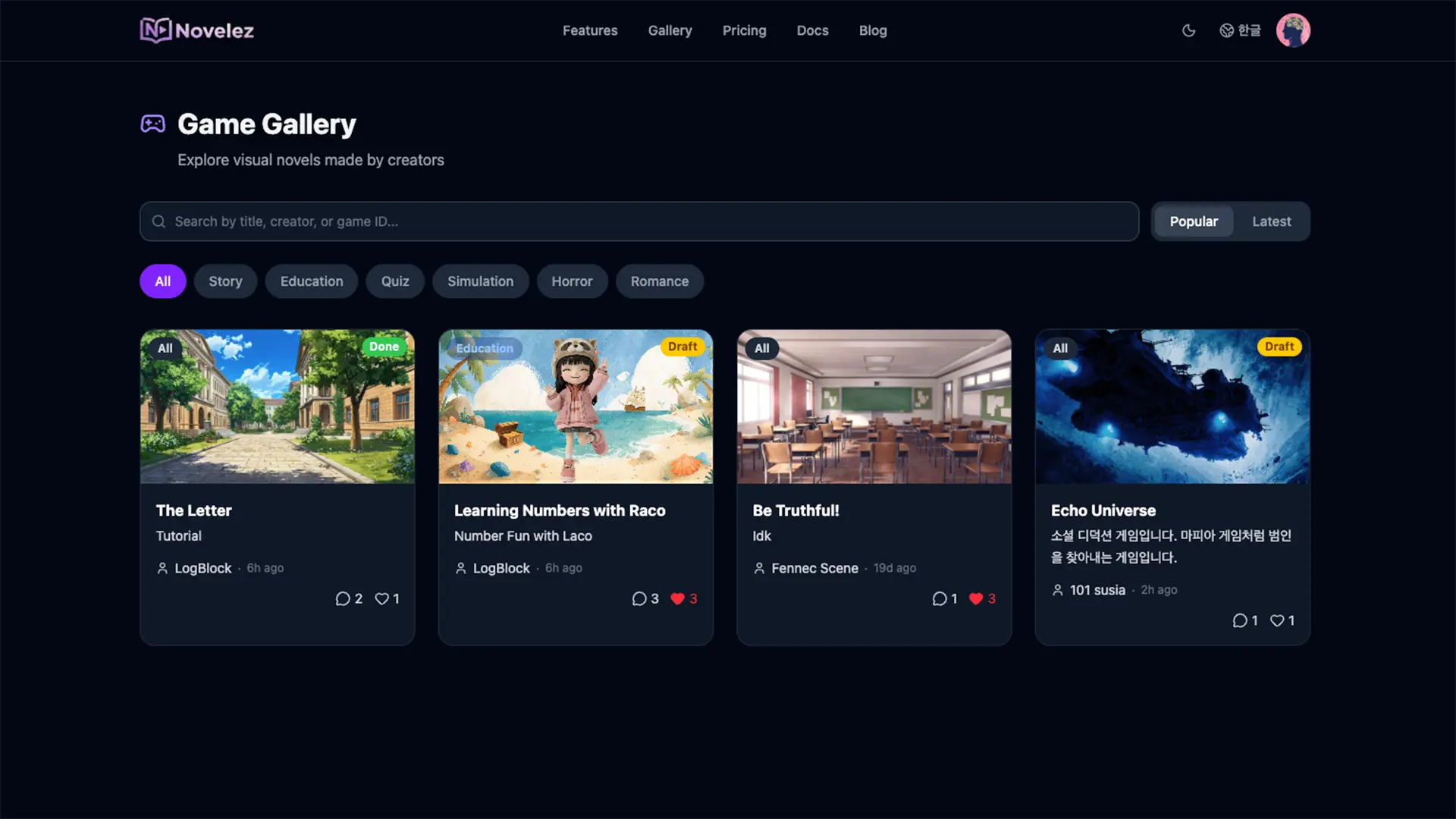Open the Pricing navigation item
The height and width of the screenshot is (819, 1456).
coord(744,30)
